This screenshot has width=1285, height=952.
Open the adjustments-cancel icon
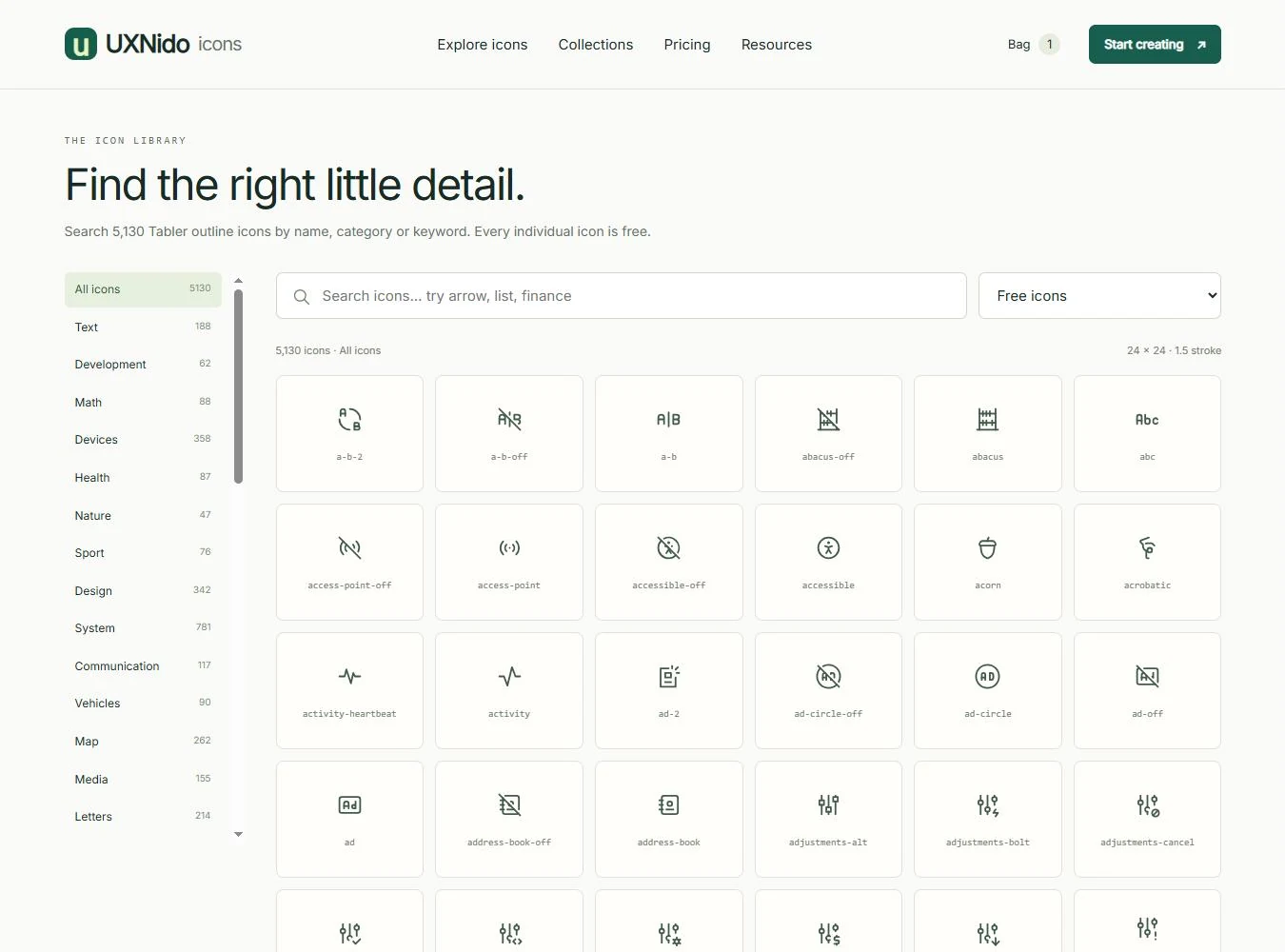pos(1147,819)
